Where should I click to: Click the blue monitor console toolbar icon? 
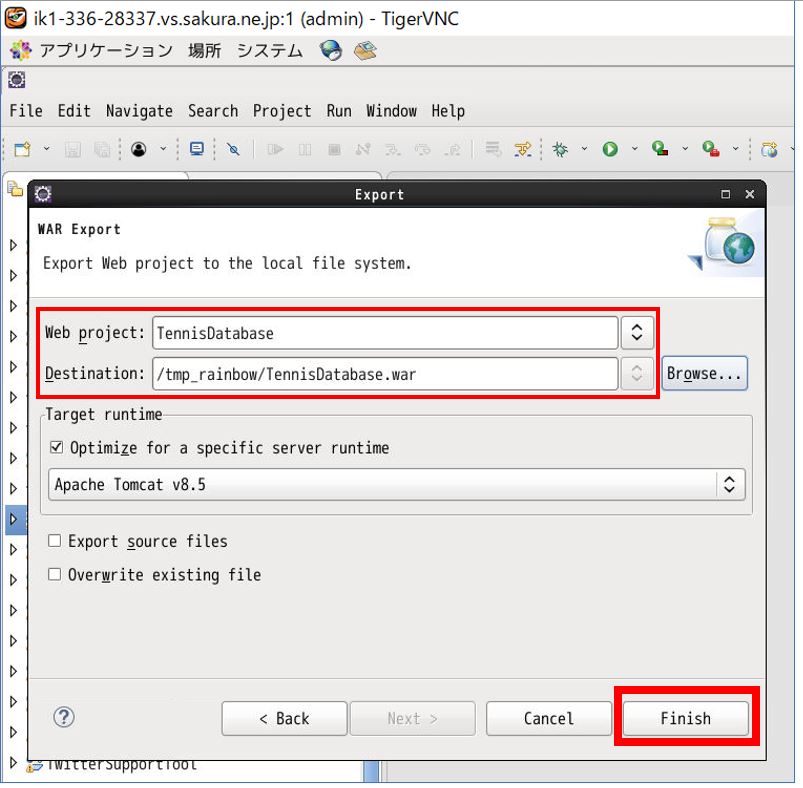tap(197, 149)
